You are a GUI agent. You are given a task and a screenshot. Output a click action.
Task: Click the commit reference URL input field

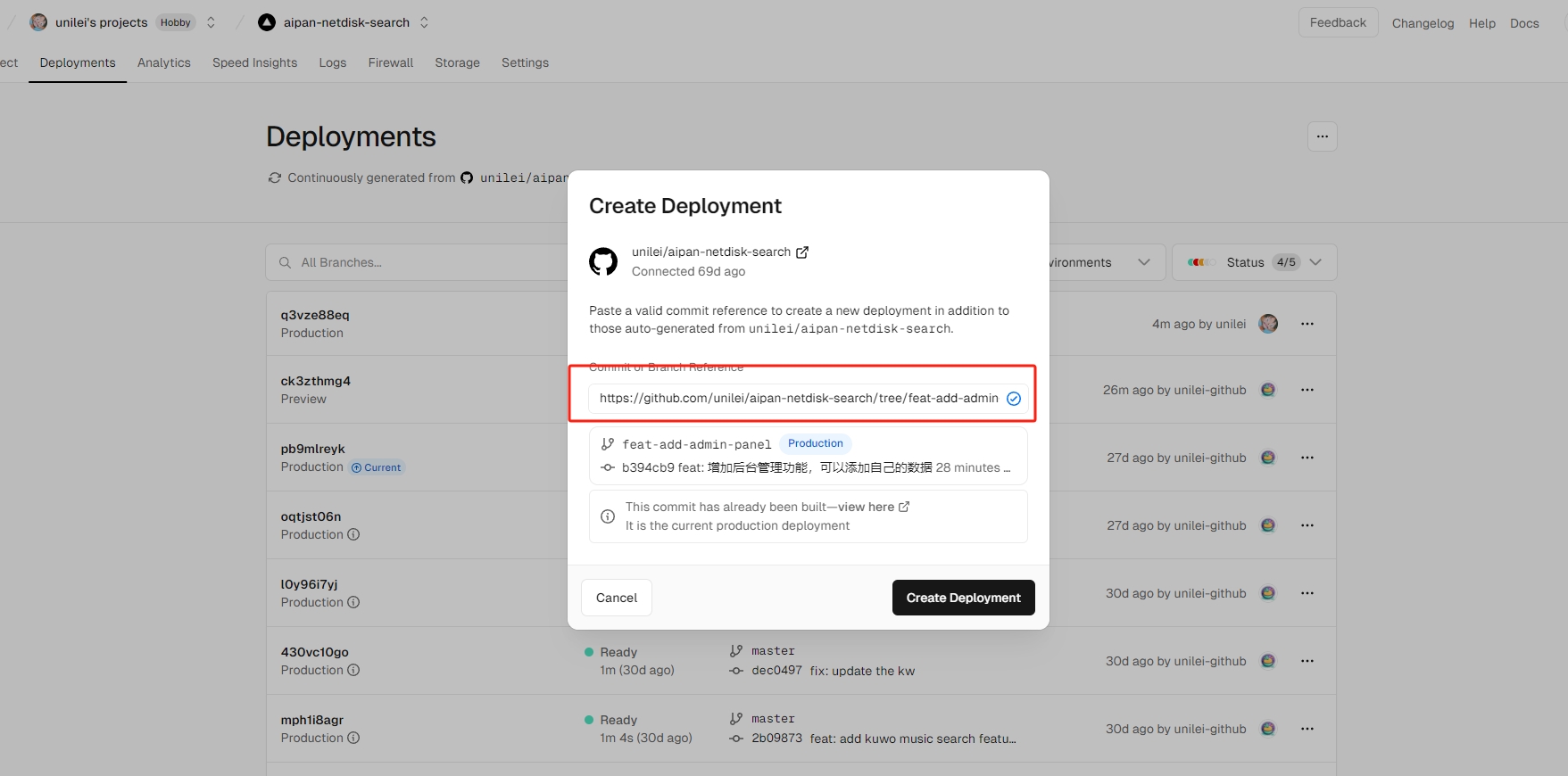[808, 398]
